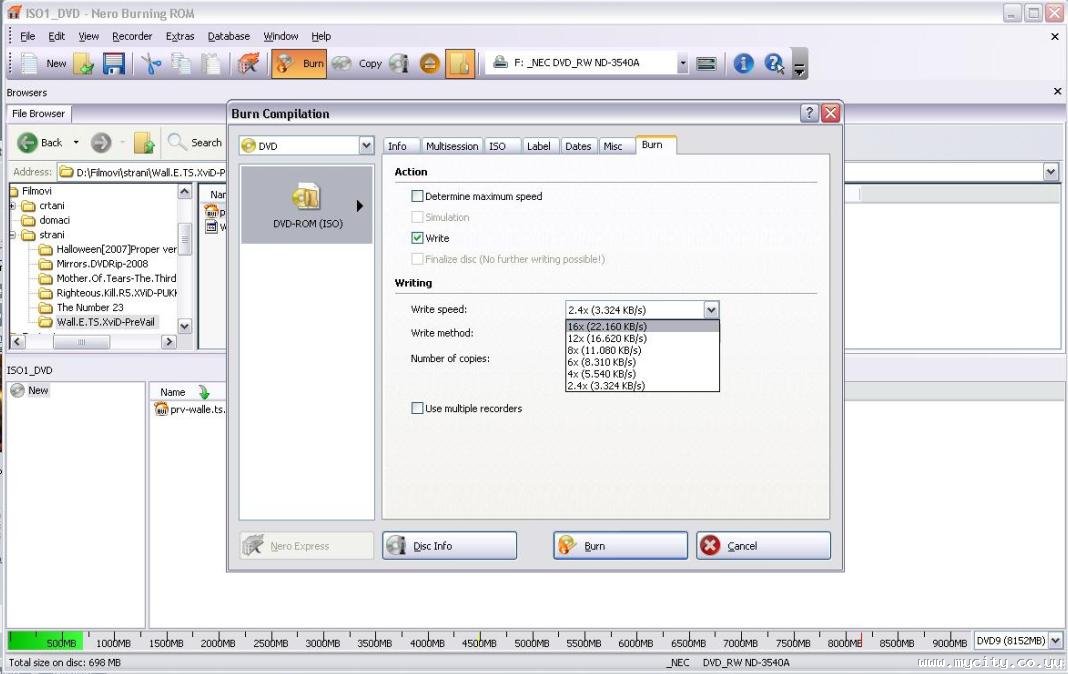Click the prv-walle.ts file icon
1068x674 pixels.
pyautogui.click(x=161, y=409)
